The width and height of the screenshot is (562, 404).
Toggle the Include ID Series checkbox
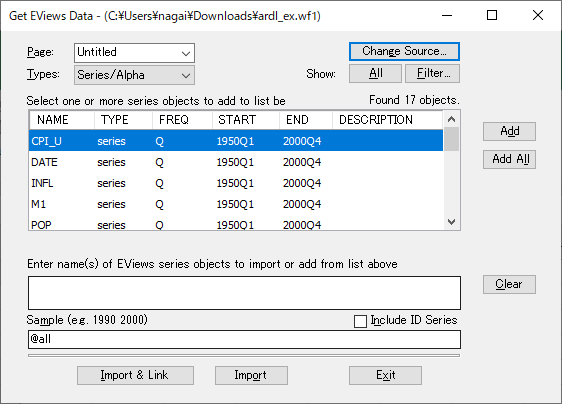pos(360,321)
